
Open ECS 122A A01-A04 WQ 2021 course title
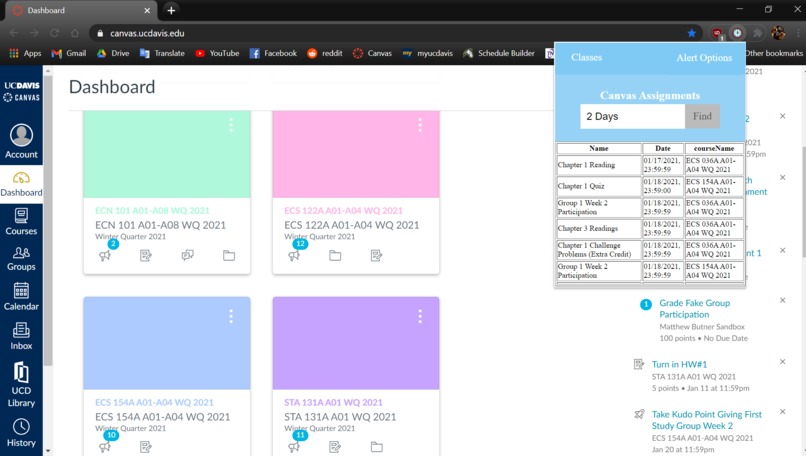(x=352, y=225)
